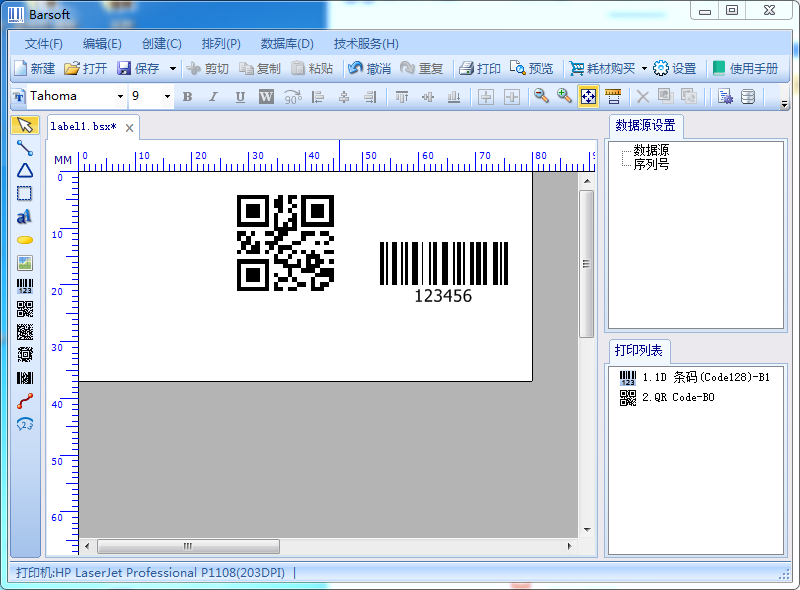Align selected objects to top
Viewport: 800px width, 590px height.
[402, 96]
